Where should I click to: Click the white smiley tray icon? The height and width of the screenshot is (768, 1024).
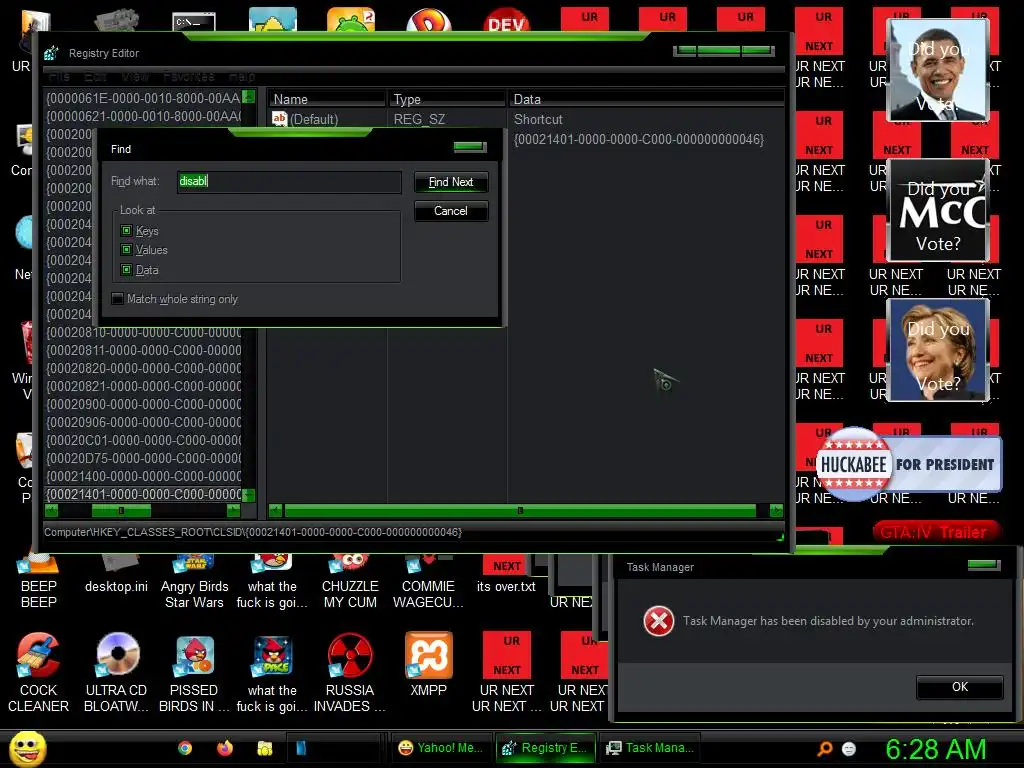tap(849, 748)
